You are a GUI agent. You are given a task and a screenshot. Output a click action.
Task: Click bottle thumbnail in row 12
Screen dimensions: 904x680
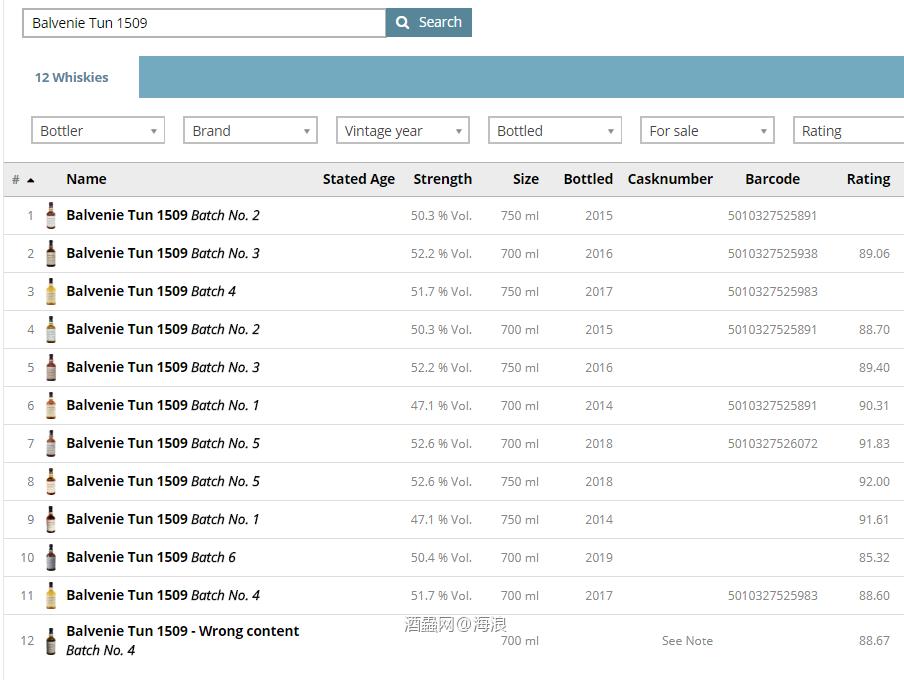tap(51, 641)
